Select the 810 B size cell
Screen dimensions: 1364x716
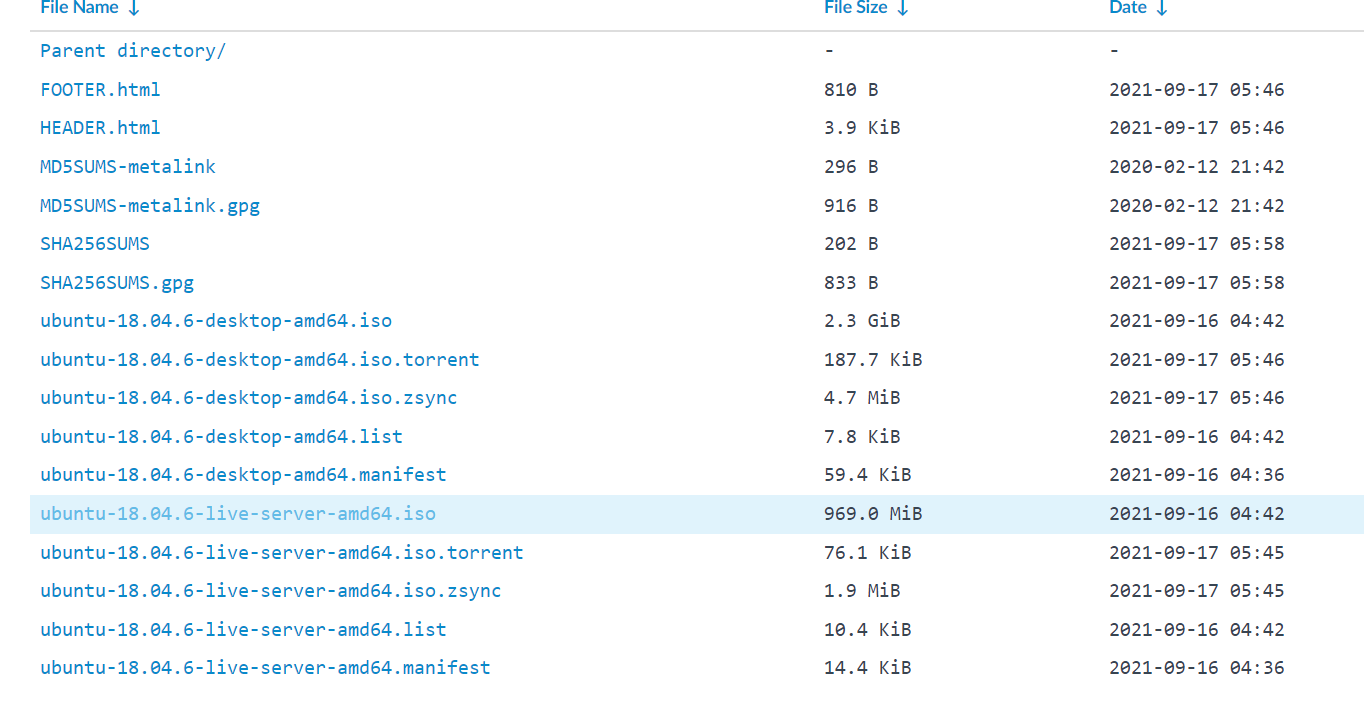click(x=851, y=89)
